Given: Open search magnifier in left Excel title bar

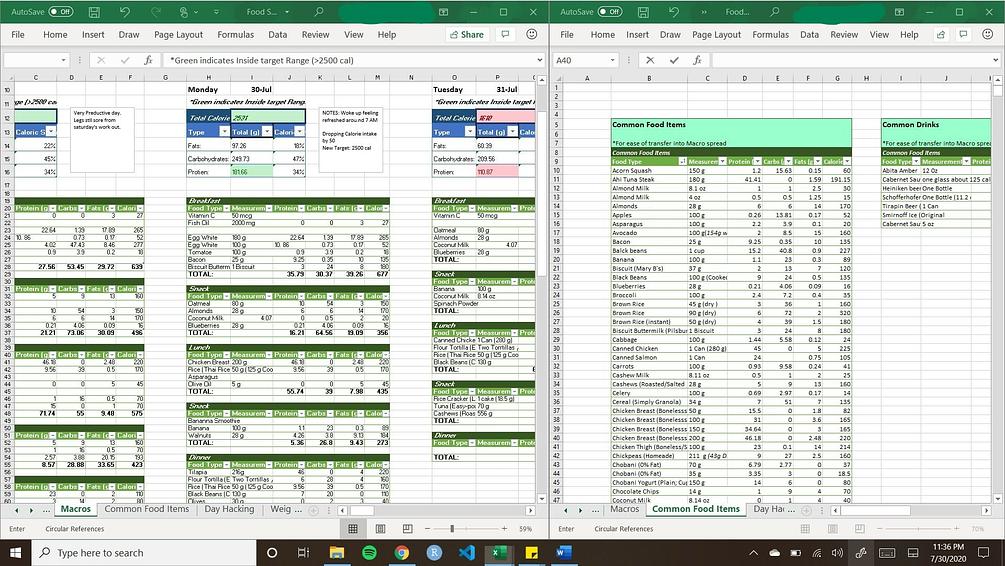Looking at the screenshot, I should click(319, 12).
